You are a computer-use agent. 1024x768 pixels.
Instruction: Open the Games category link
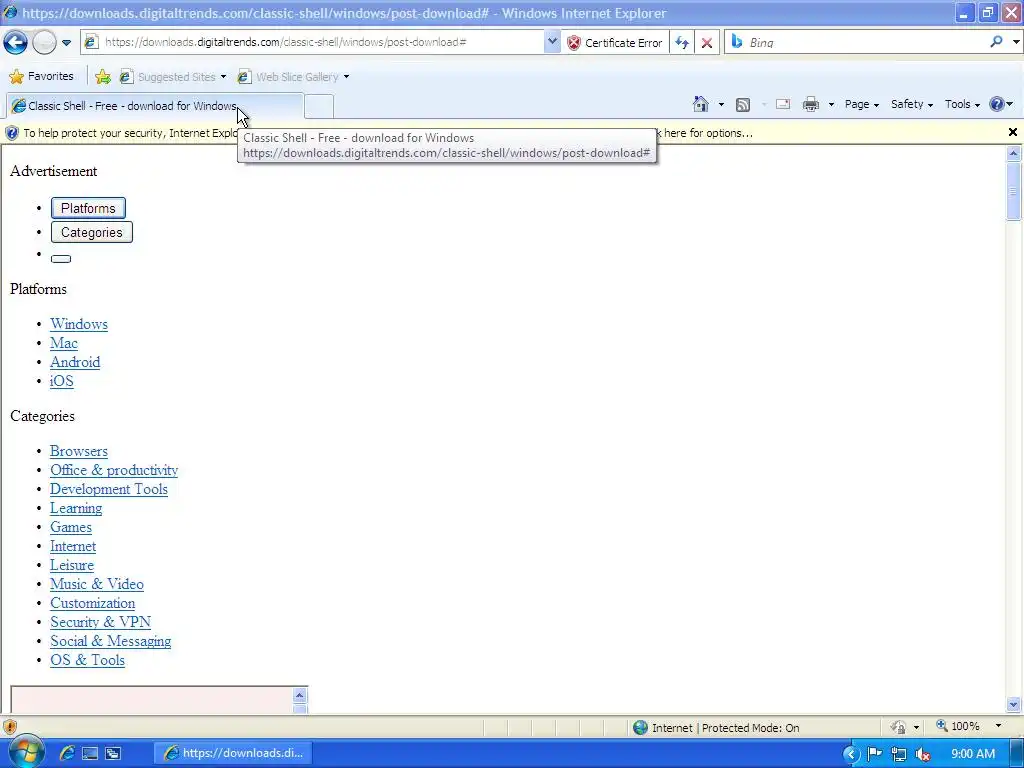coord(71,527)
